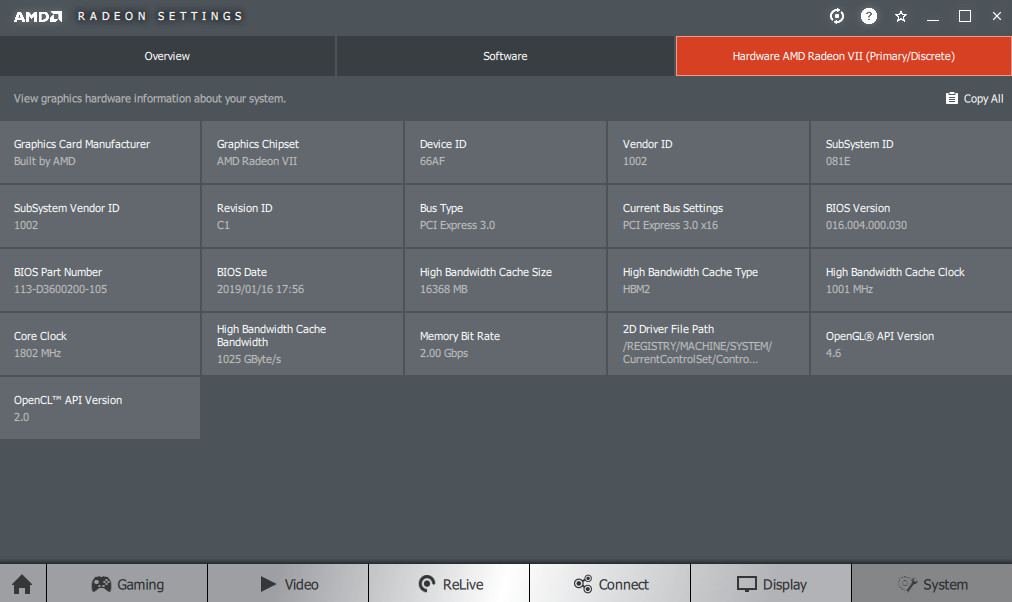Open the Radeon updates notification icon

point(837,16)
